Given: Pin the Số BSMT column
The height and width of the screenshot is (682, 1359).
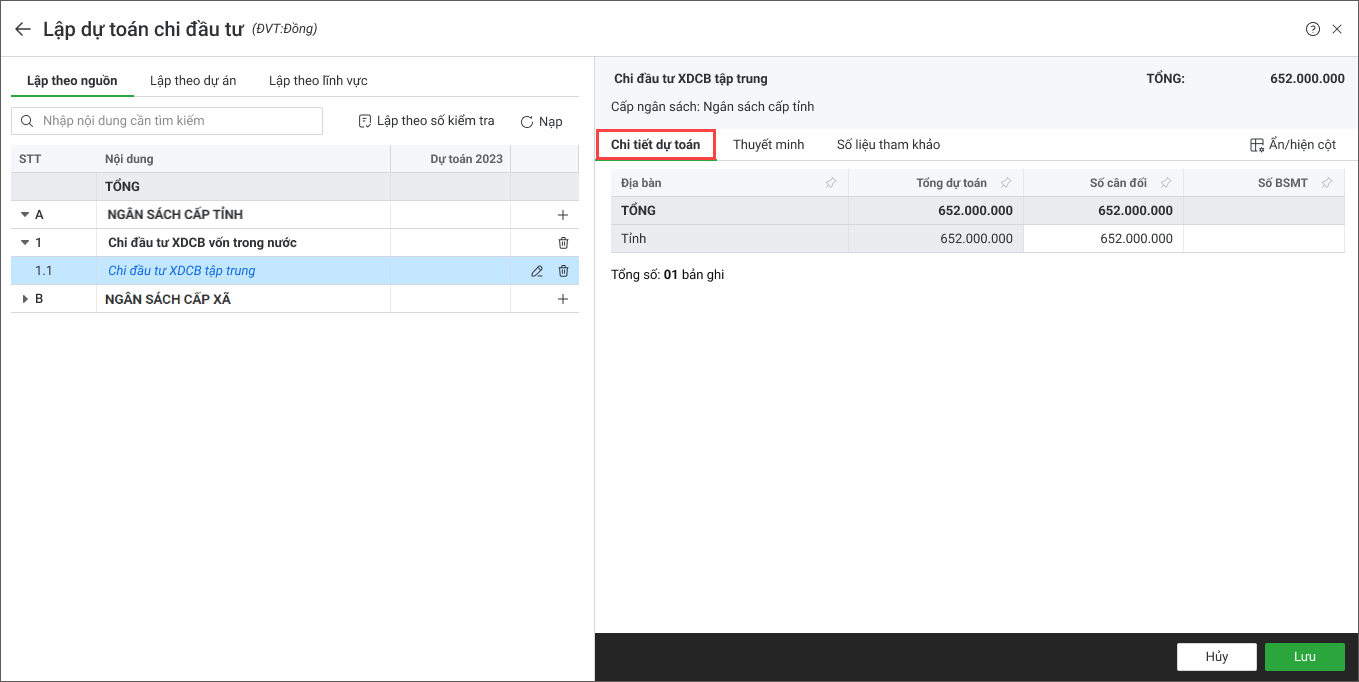Looking at the screenshot, I should (1327, 183).
